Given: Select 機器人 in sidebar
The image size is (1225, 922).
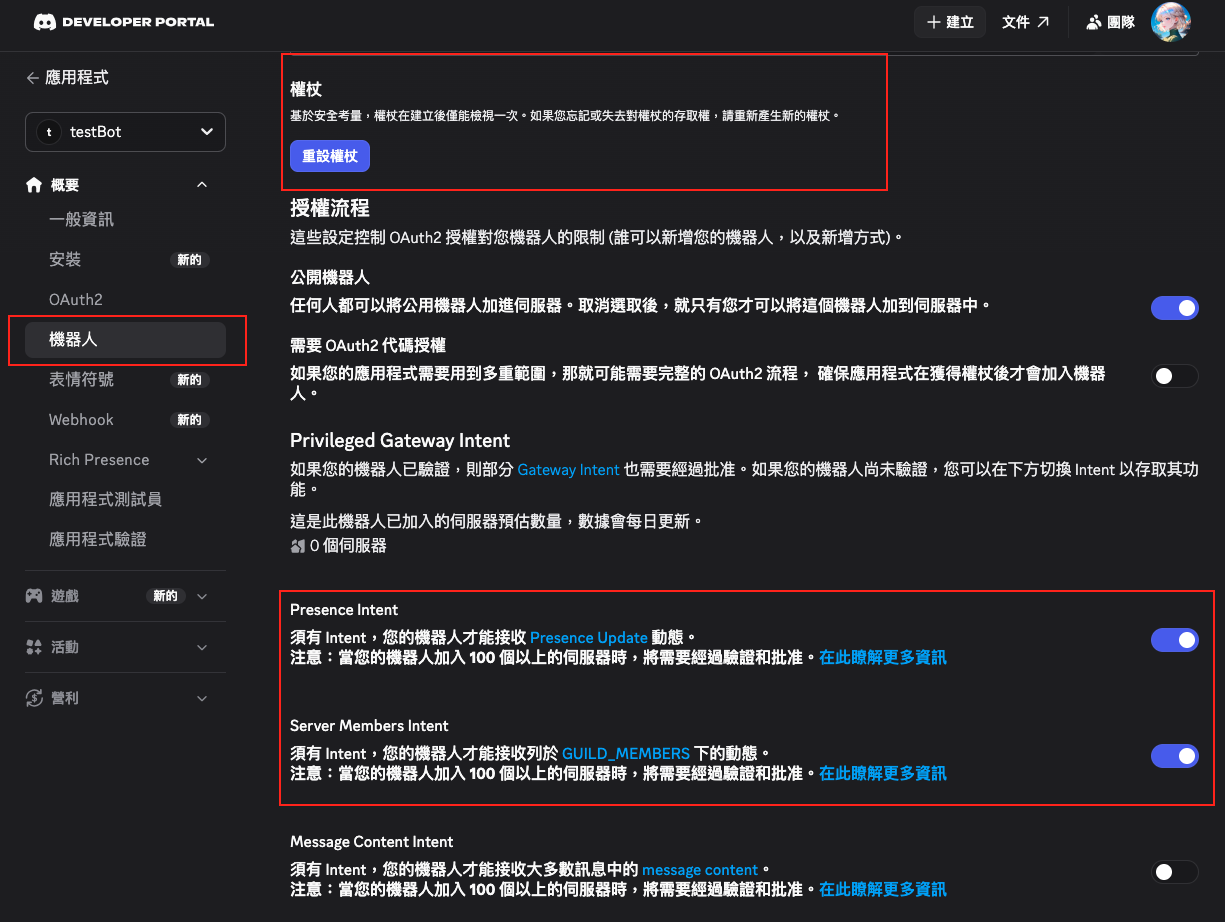Looking at the screenshot, I should (x=125, y=340).
